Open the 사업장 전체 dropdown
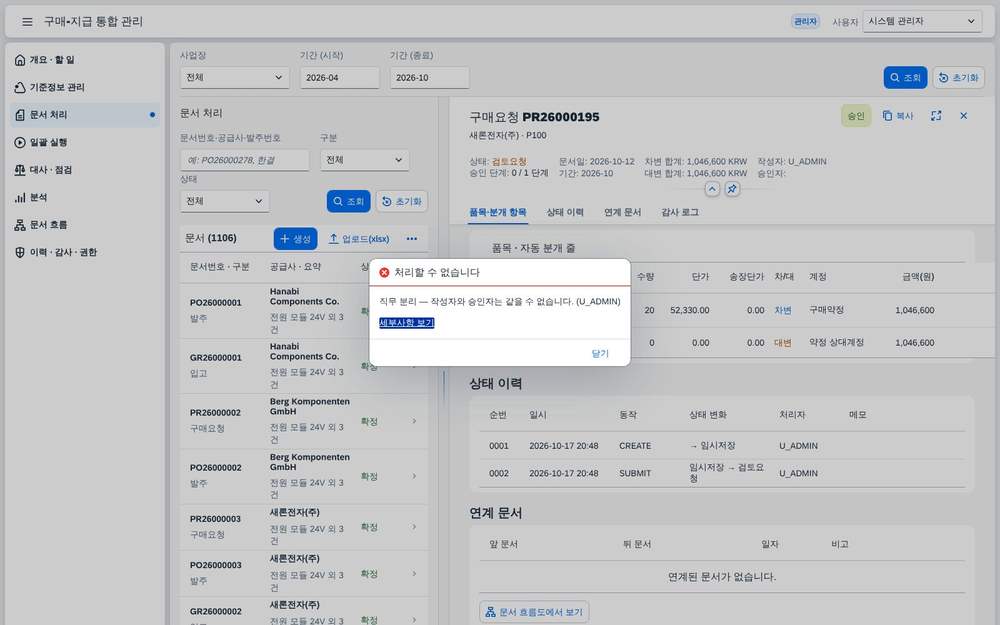Image resolution: width=1000 pixels, height=625 pixels. 234,78
